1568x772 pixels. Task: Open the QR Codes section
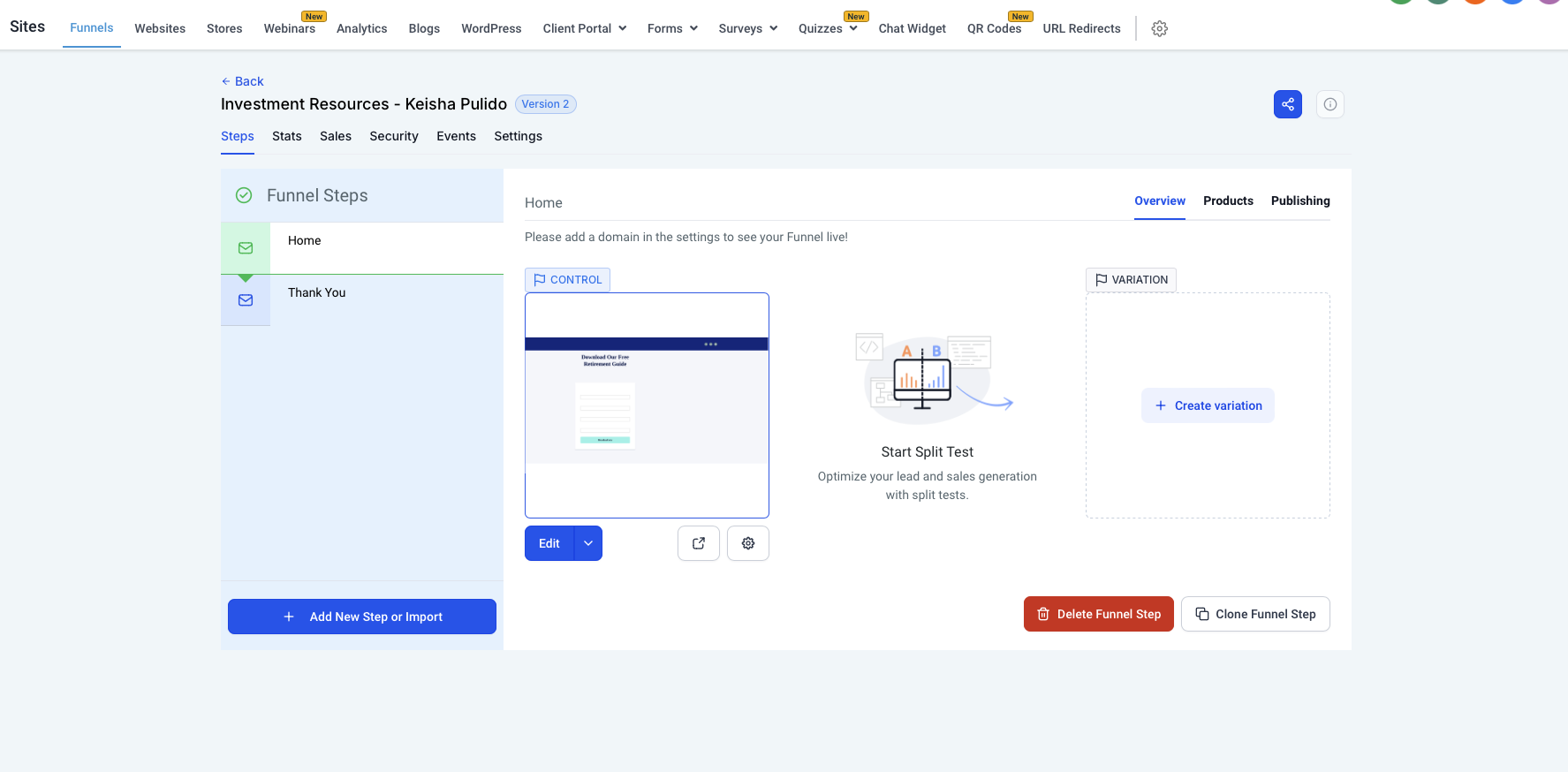point(995,28)
